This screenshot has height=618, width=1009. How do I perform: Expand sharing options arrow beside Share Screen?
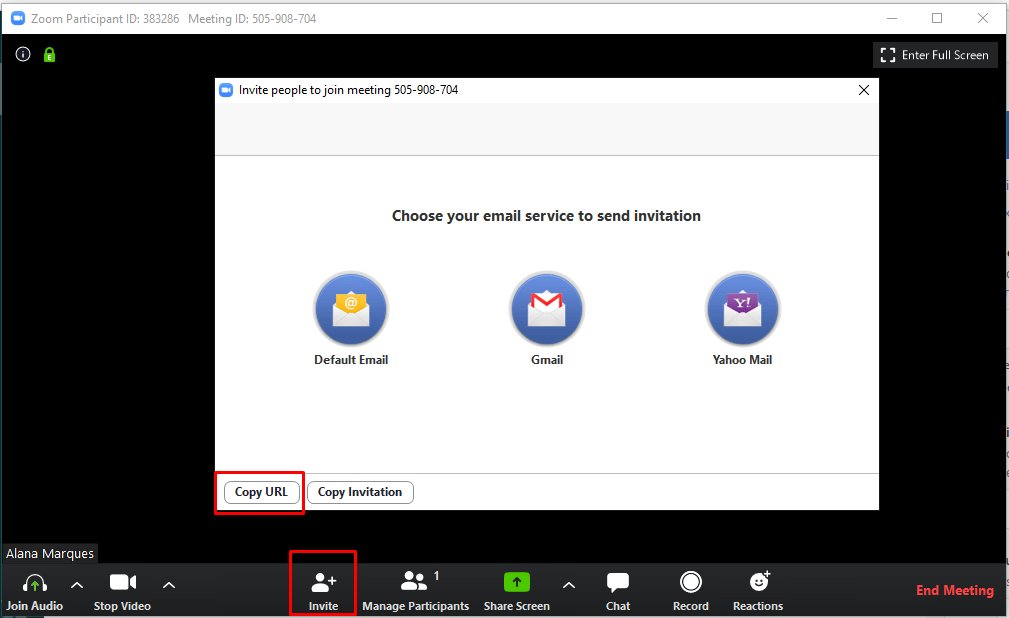[569, 585]
